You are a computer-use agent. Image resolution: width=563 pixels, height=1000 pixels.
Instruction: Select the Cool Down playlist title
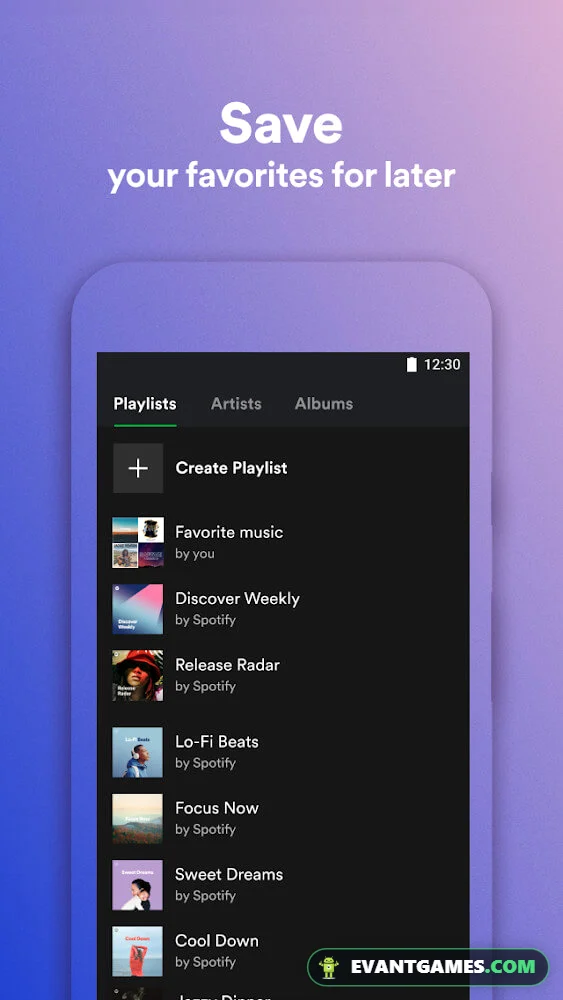(x=217, y=941)
